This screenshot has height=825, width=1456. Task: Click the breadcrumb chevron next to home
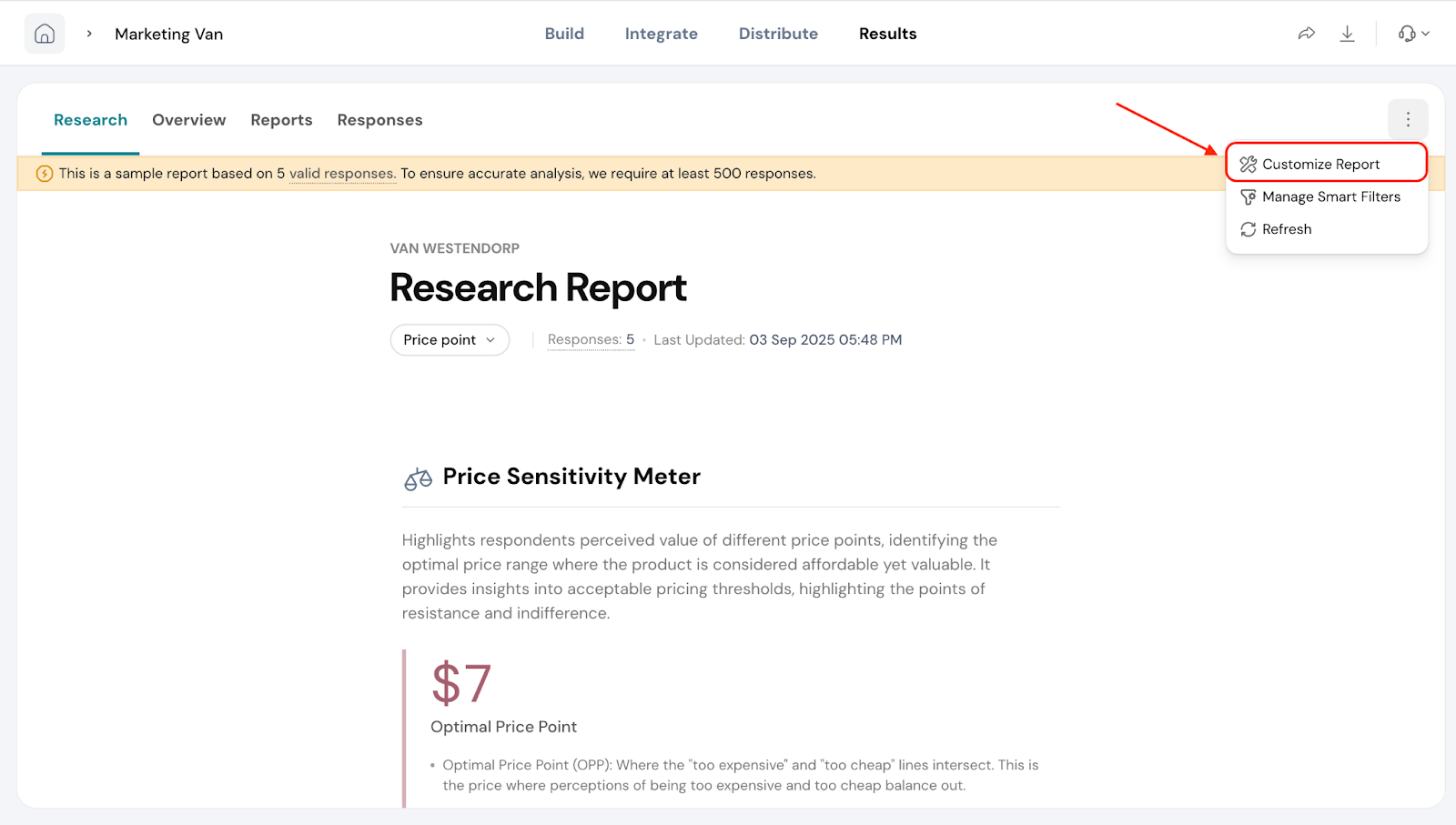(x=89, y=34)
